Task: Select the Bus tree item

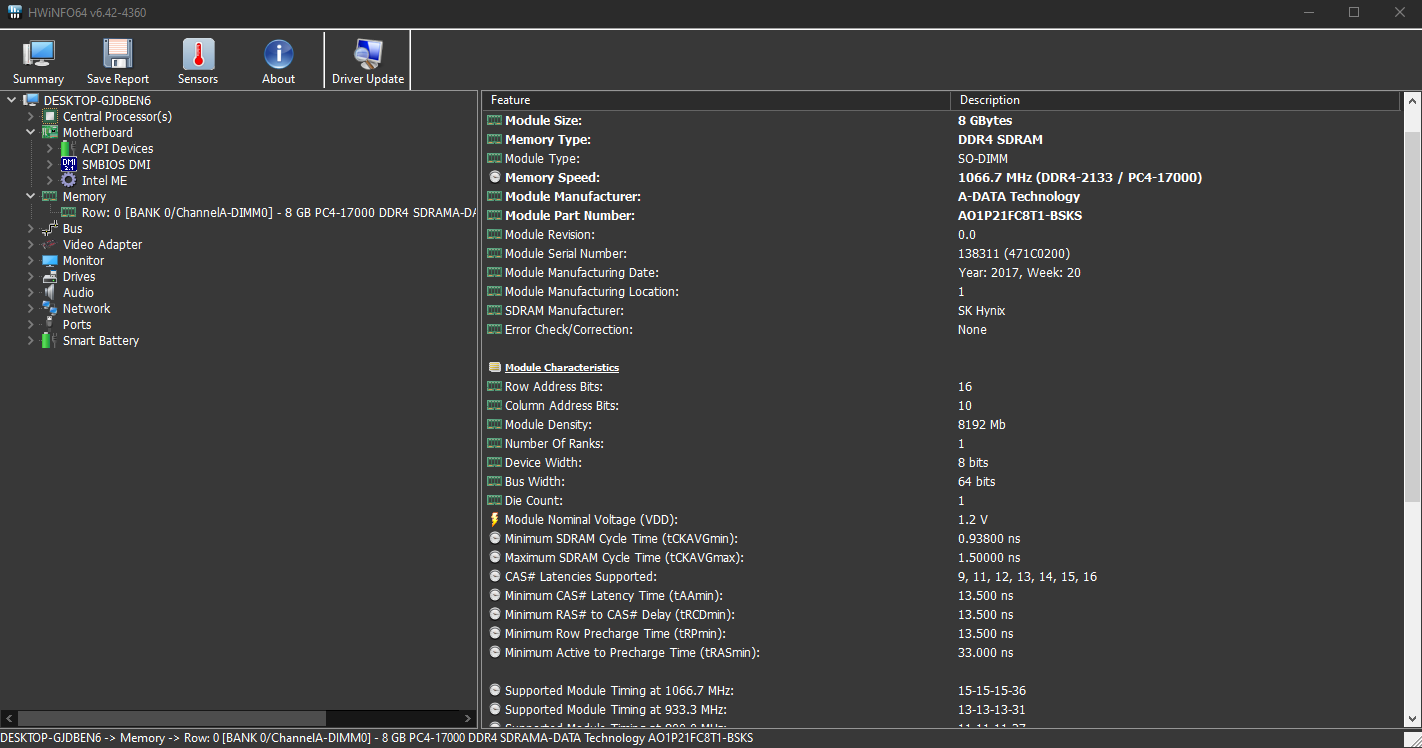Action: [73, 228]
